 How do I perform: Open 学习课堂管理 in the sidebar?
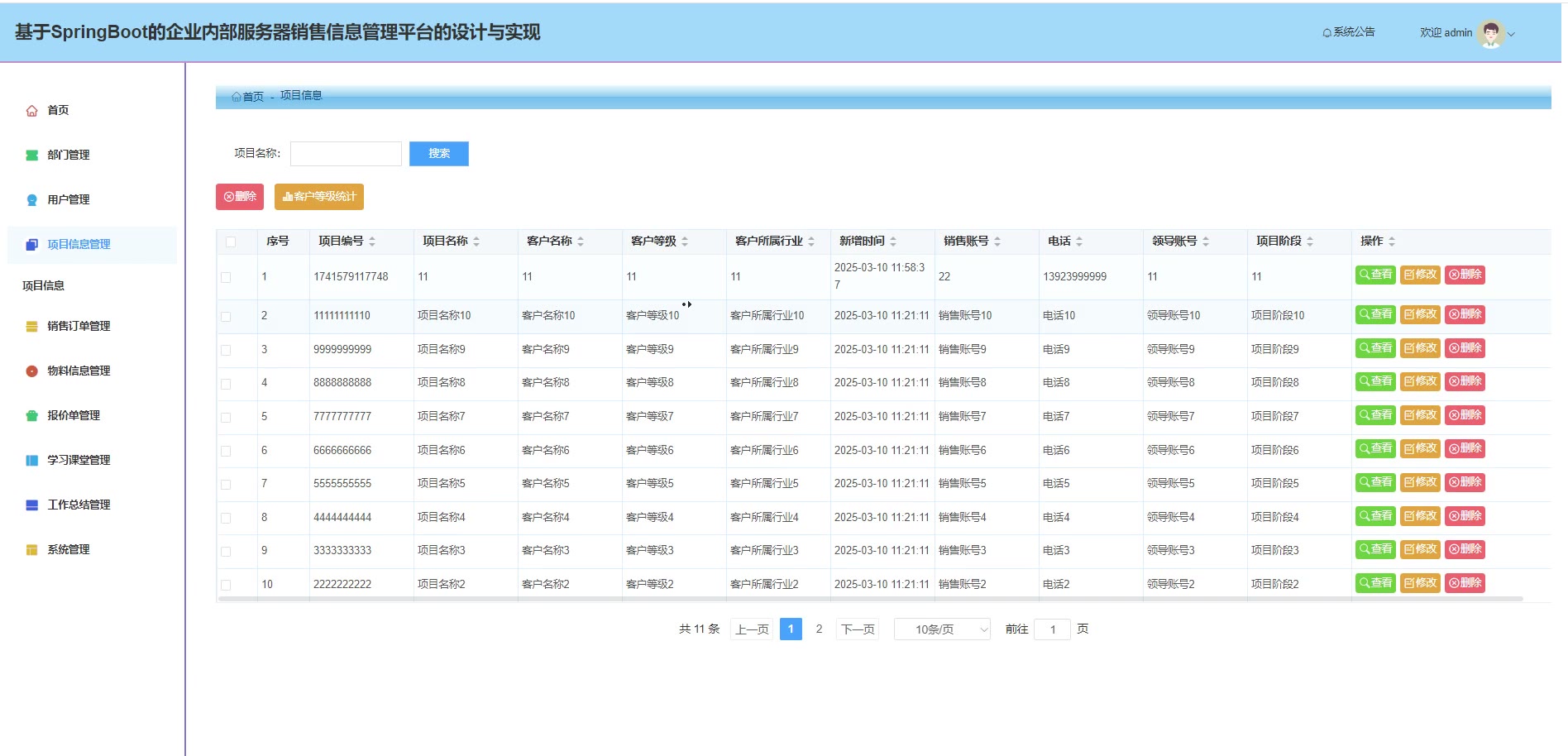pyautogui.click(x=79, y=460)
